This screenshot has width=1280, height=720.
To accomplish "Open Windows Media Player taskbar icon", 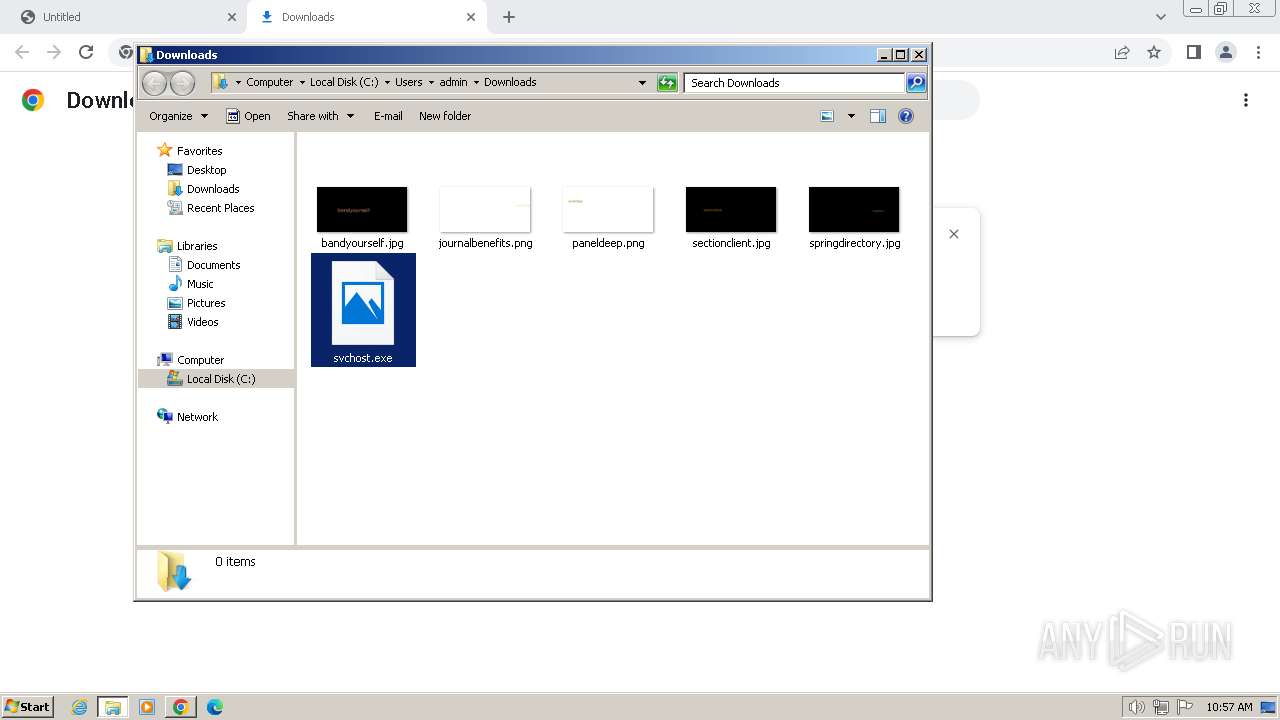I will point(147,707).
